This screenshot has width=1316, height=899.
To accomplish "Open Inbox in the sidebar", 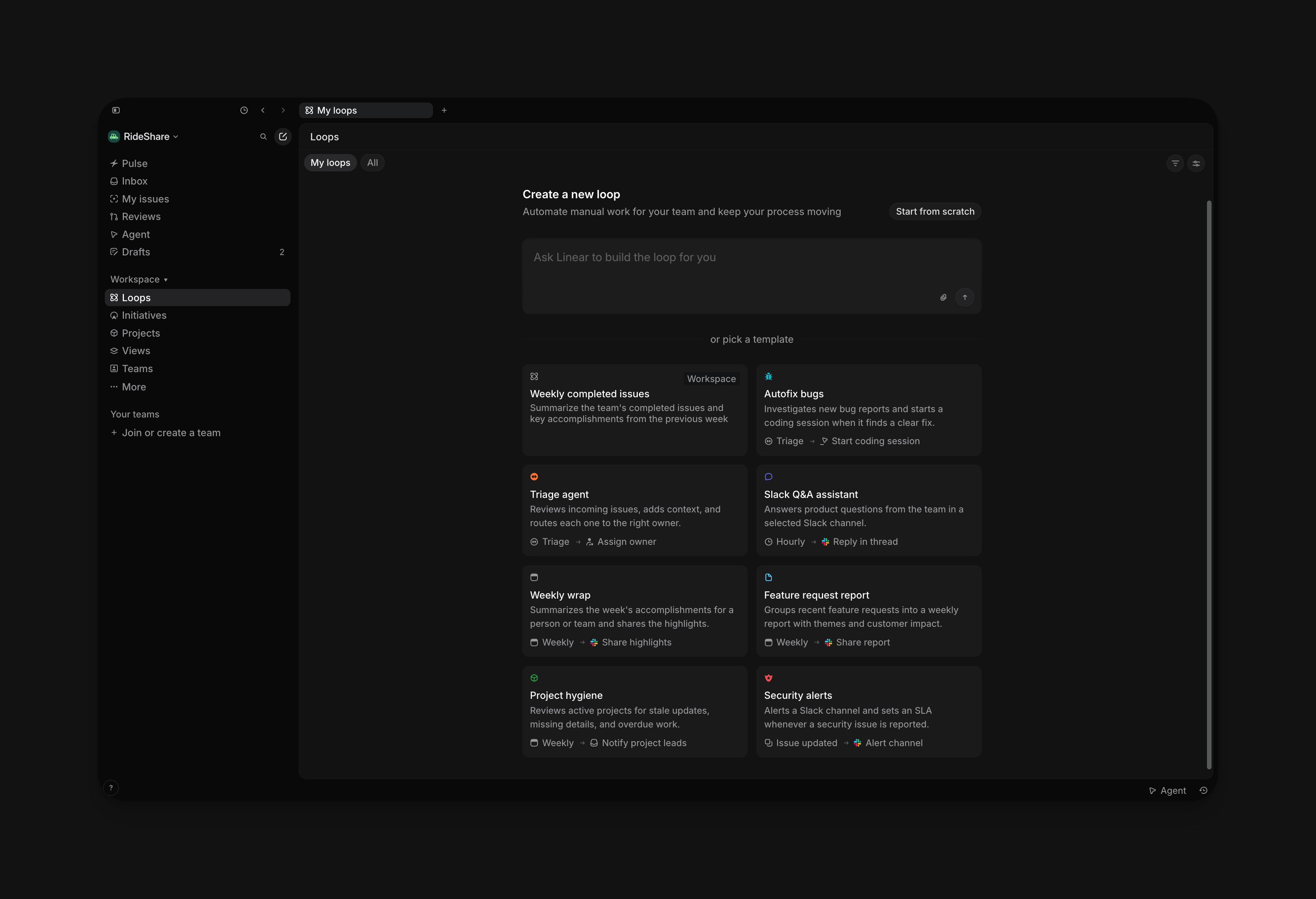I will tap(197, 181).
